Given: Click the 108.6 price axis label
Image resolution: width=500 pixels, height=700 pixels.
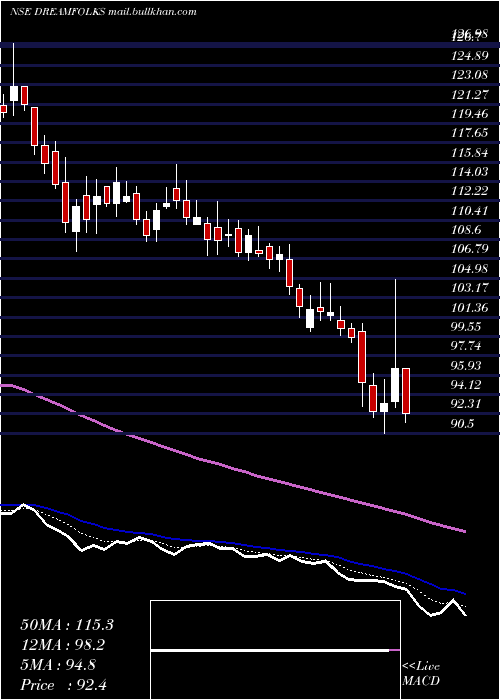Looking at the screenshot, I should (x=467, y=230).
